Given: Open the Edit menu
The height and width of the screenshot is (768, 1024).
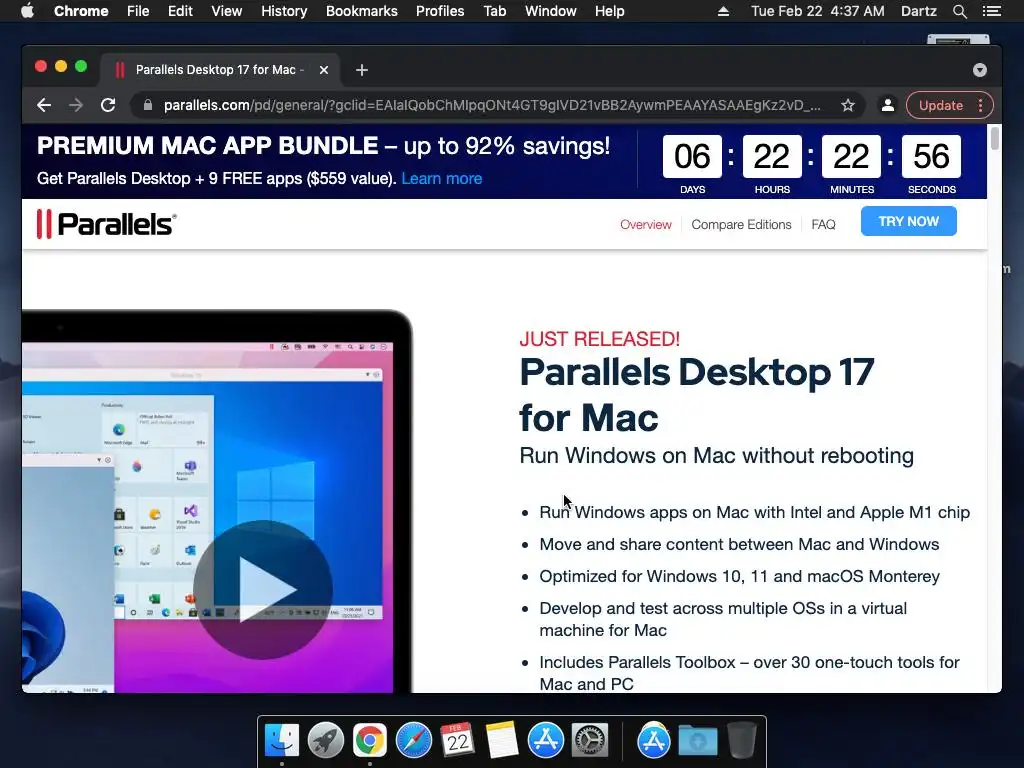Looking at the screenshot, I should [180, 11].
